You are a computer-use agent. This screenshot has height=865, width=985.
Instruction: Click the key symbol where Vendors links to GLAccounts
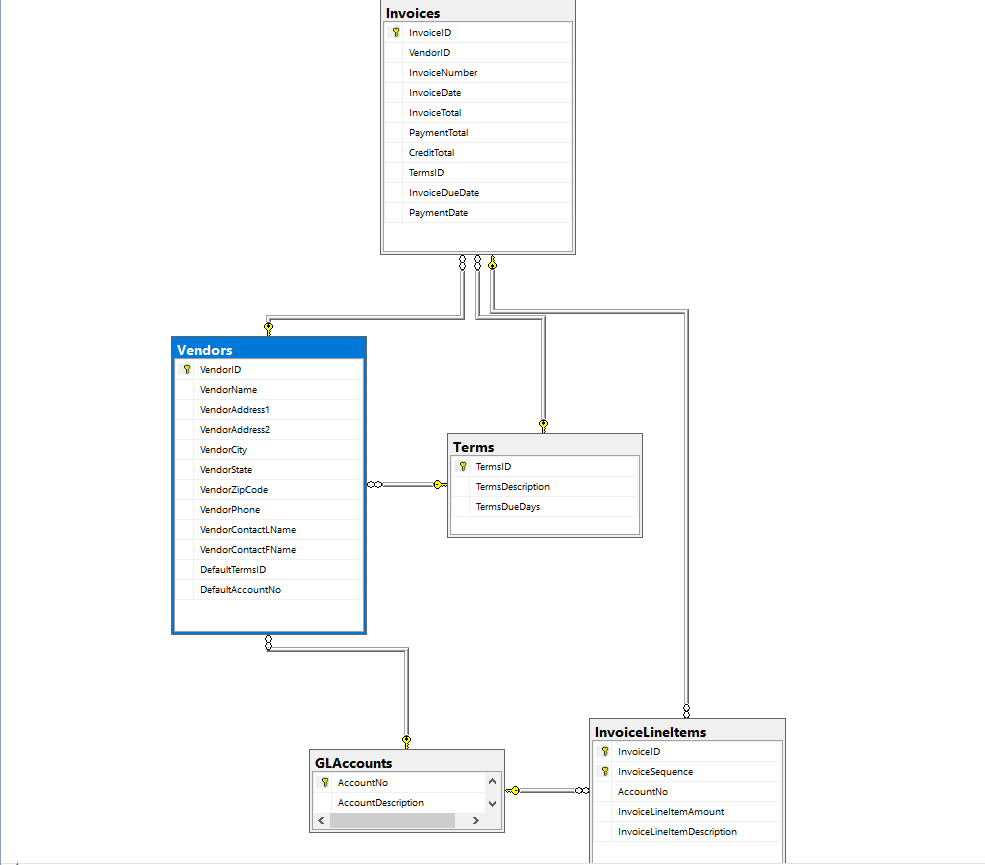point(406,741)
